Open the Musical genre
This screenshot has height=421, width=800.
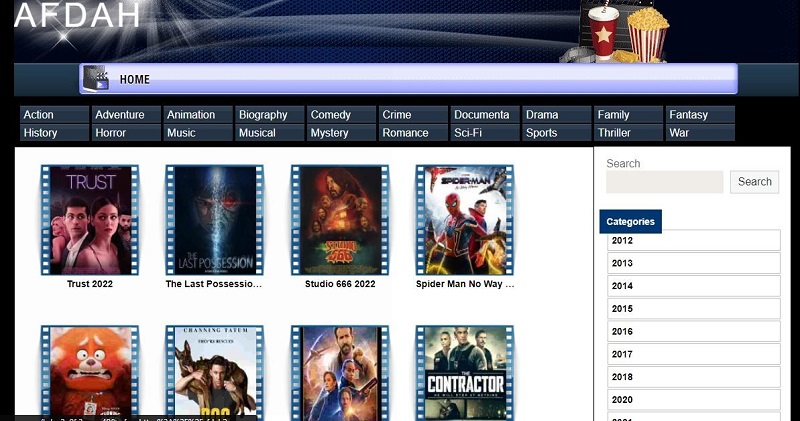[x=270, y=133]
